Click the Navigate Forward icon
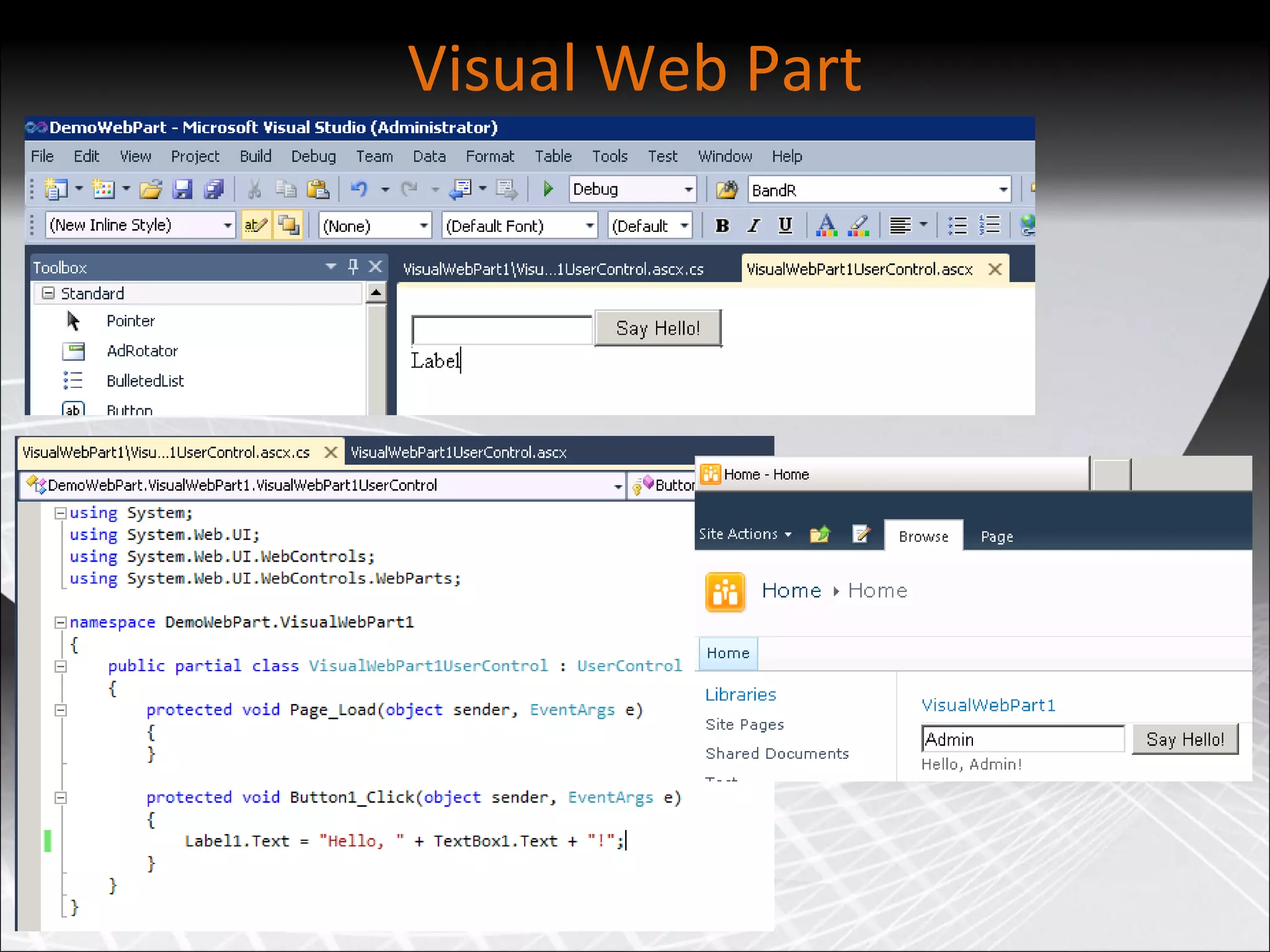1270x952 pixels. (506, 190)
